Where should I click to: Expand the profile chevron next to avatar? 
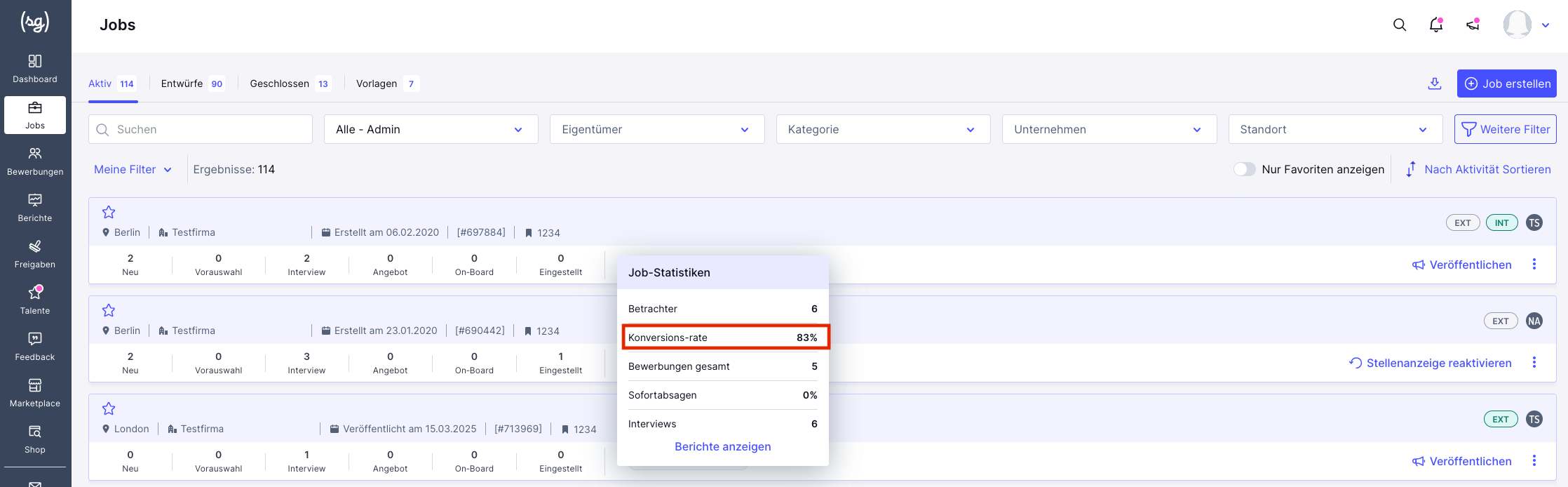1546,25
